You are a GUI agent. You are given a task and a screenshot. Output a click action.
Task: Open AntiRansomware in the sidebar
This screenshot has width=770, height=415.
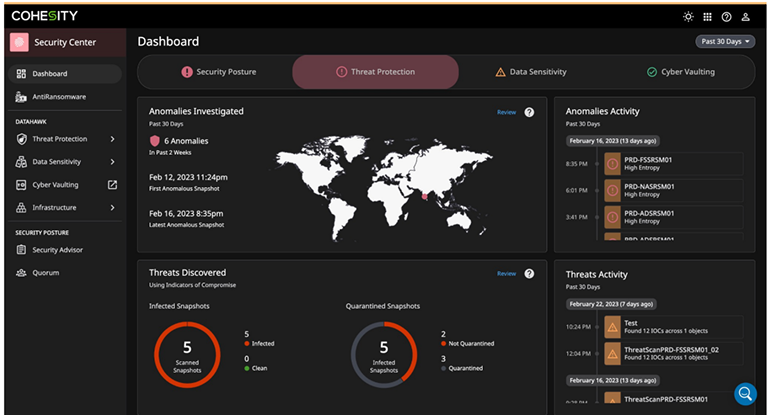pos(65,97)
